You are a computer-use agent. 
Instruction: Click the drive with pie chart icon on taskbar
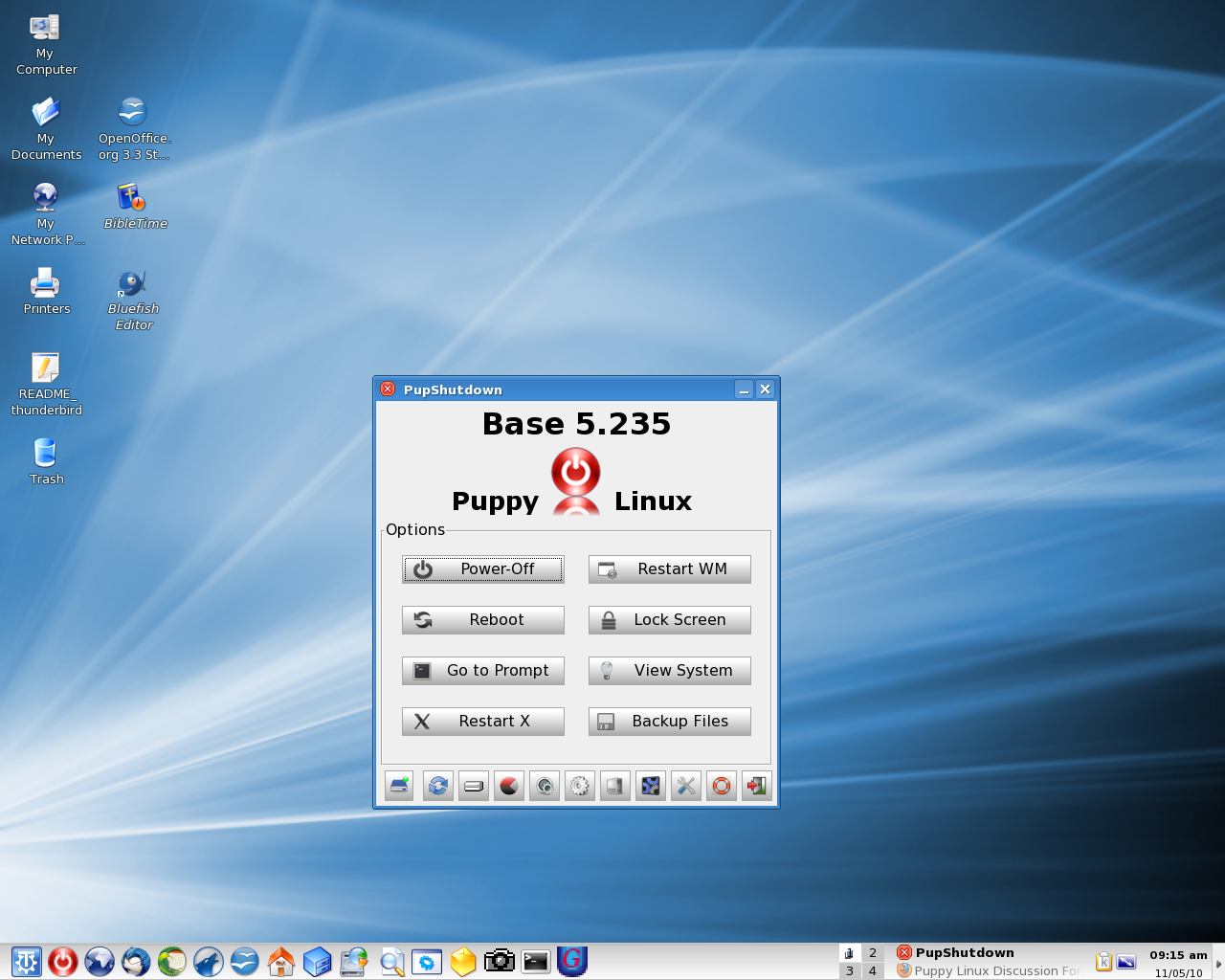coord(354,961)
